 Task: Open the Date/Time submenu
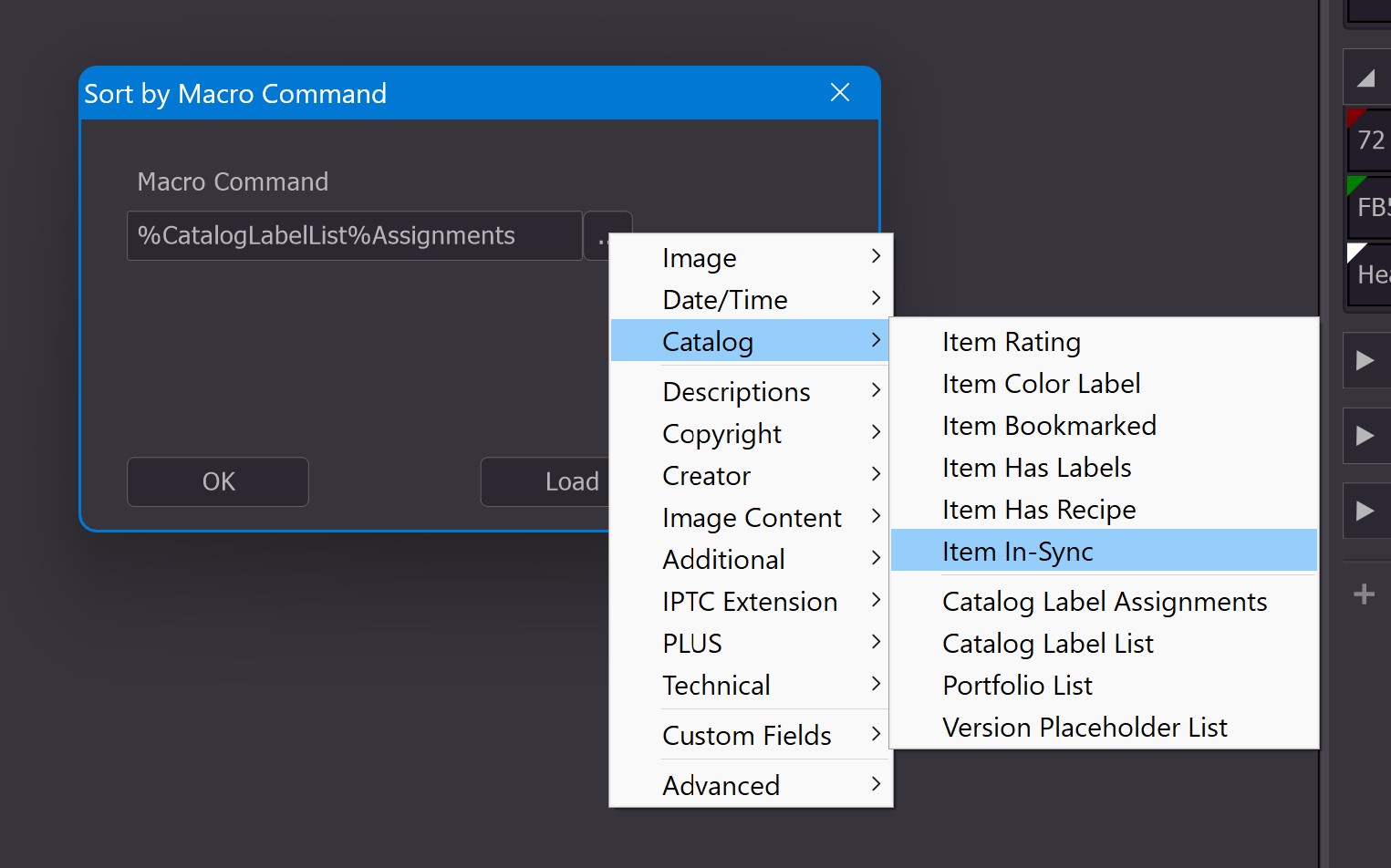(x=752, y=300)
